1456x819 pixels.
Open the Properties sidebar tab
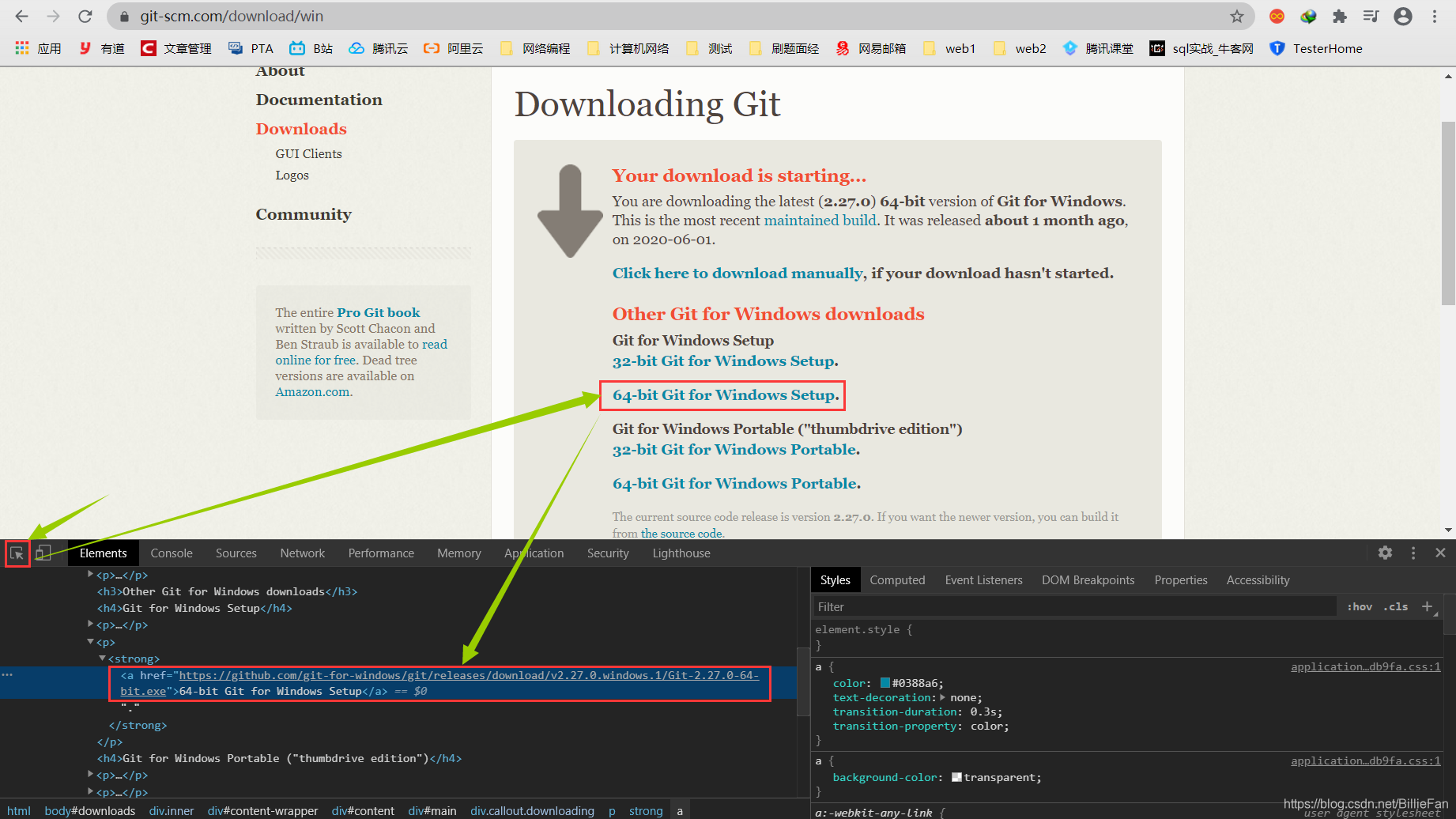pos(1181,580)
